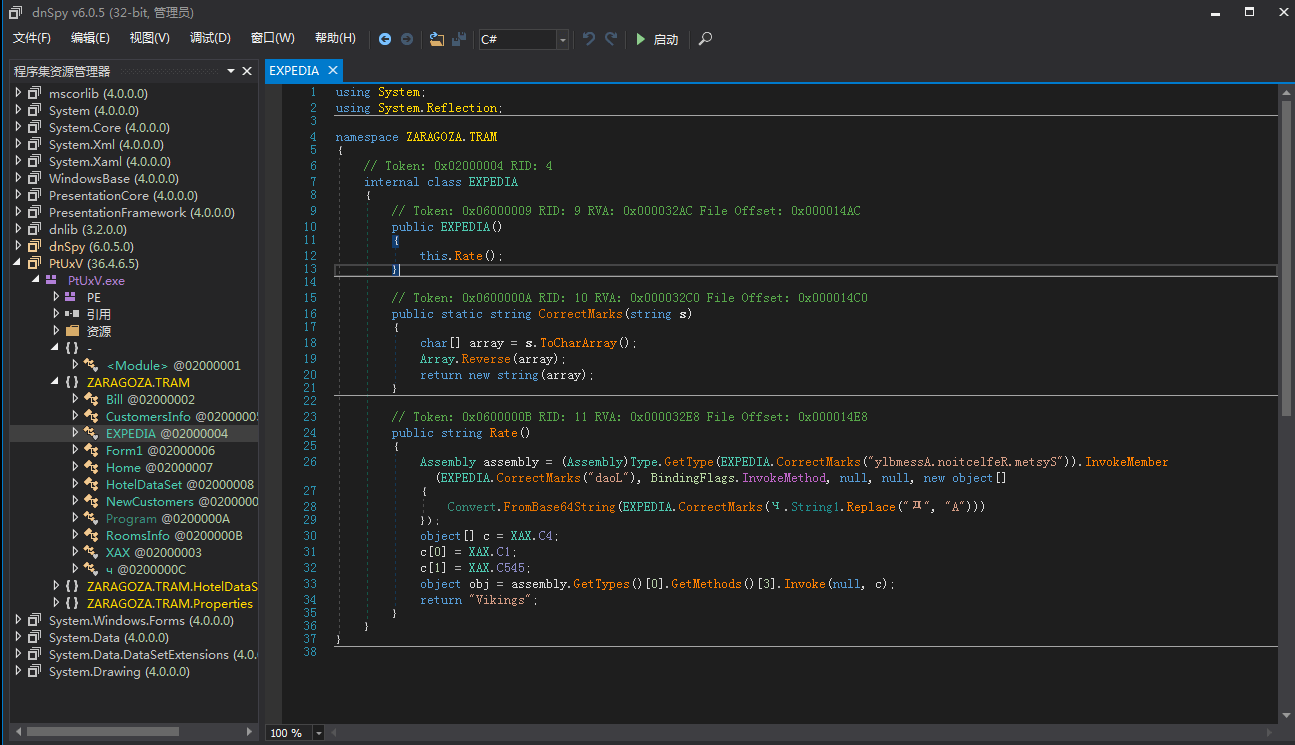Select the EXPEDIA @02000004 class

[x=167, y=433]
